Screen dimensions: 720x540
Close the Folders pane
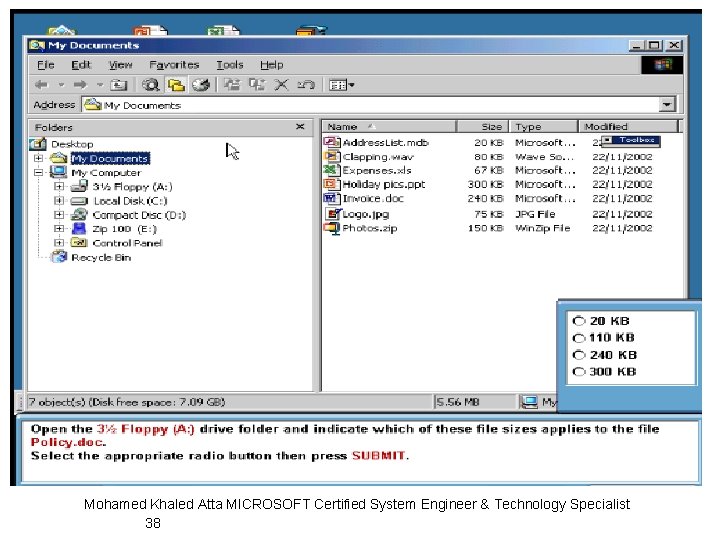[300, 127]
